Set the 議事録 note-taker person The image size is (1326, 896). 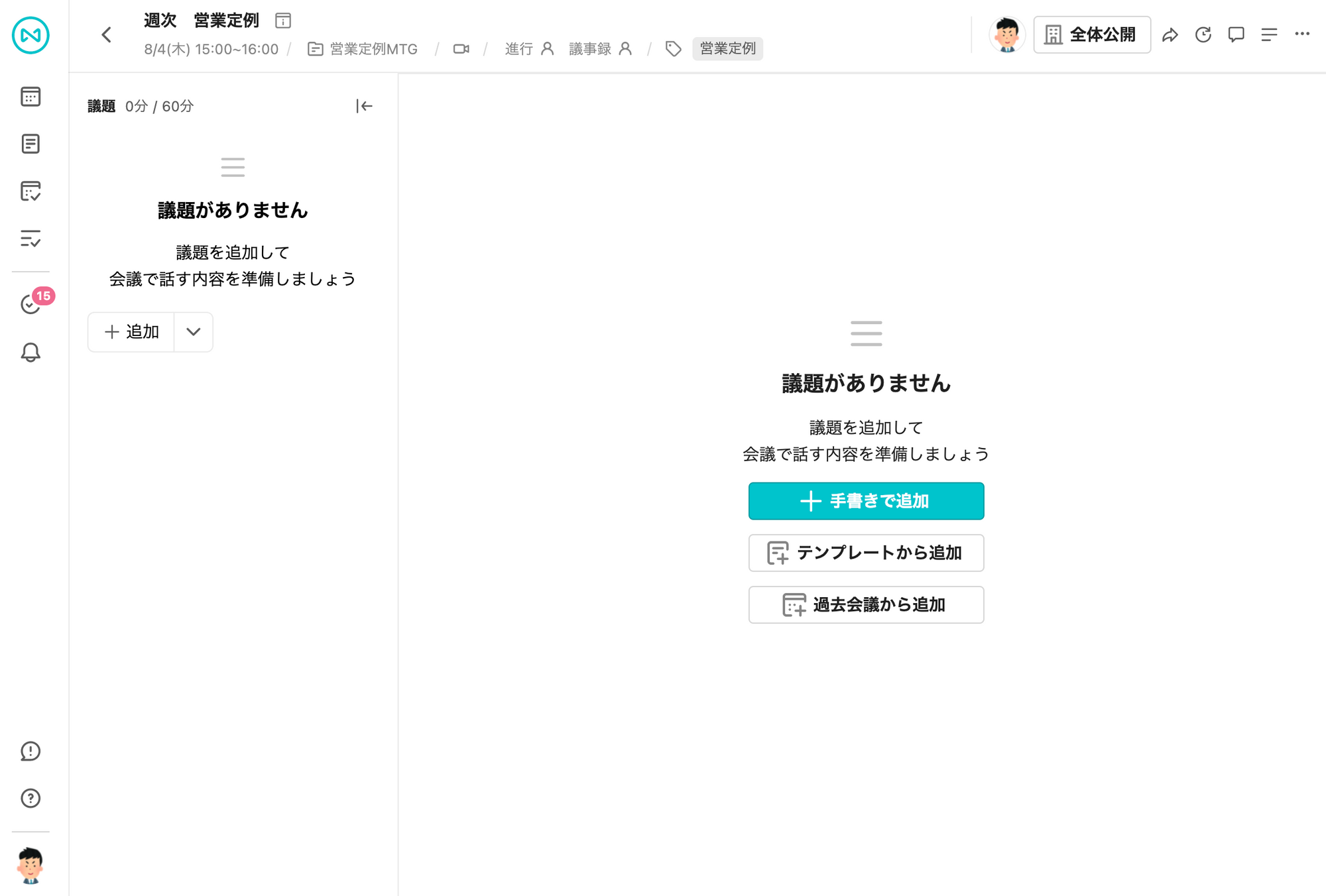click(x=601, y=49)
